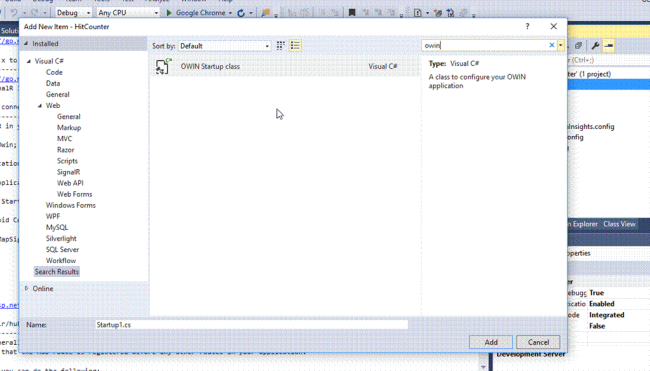
Task: Collapse the Visual C# tree node
Action: [29, 61]
